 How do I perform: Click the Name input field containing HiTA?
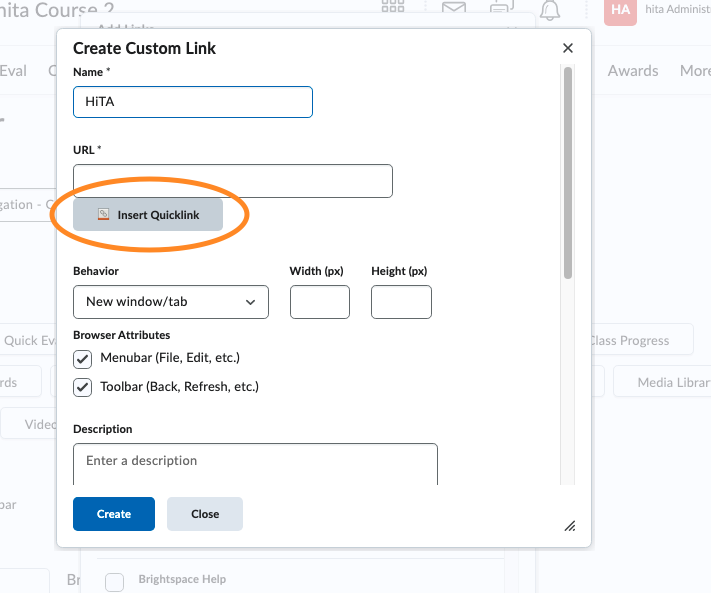pos(193,102)
